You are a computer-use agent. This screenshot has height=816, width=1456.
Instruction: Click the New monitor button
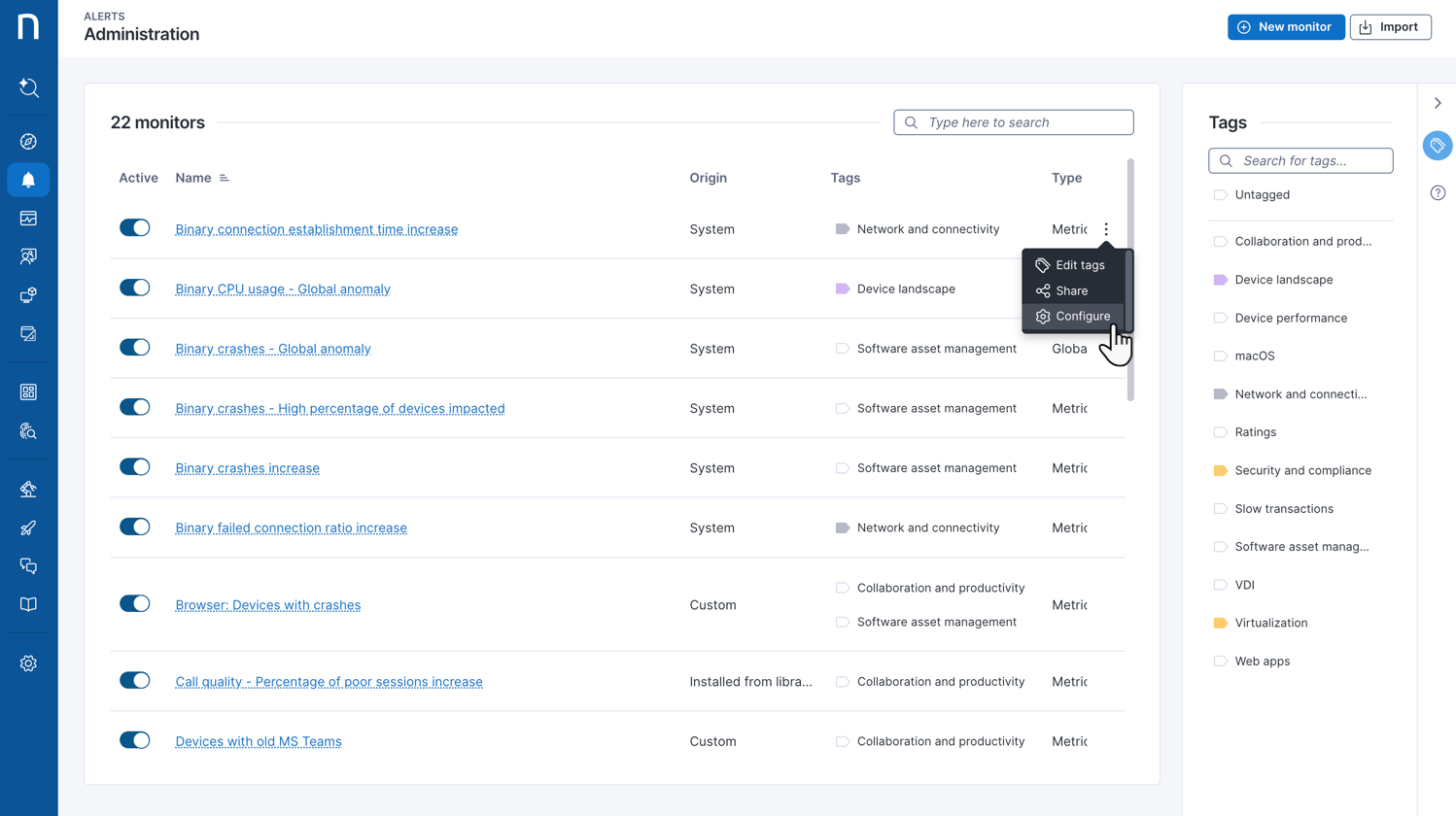[x=1285, y=27]
